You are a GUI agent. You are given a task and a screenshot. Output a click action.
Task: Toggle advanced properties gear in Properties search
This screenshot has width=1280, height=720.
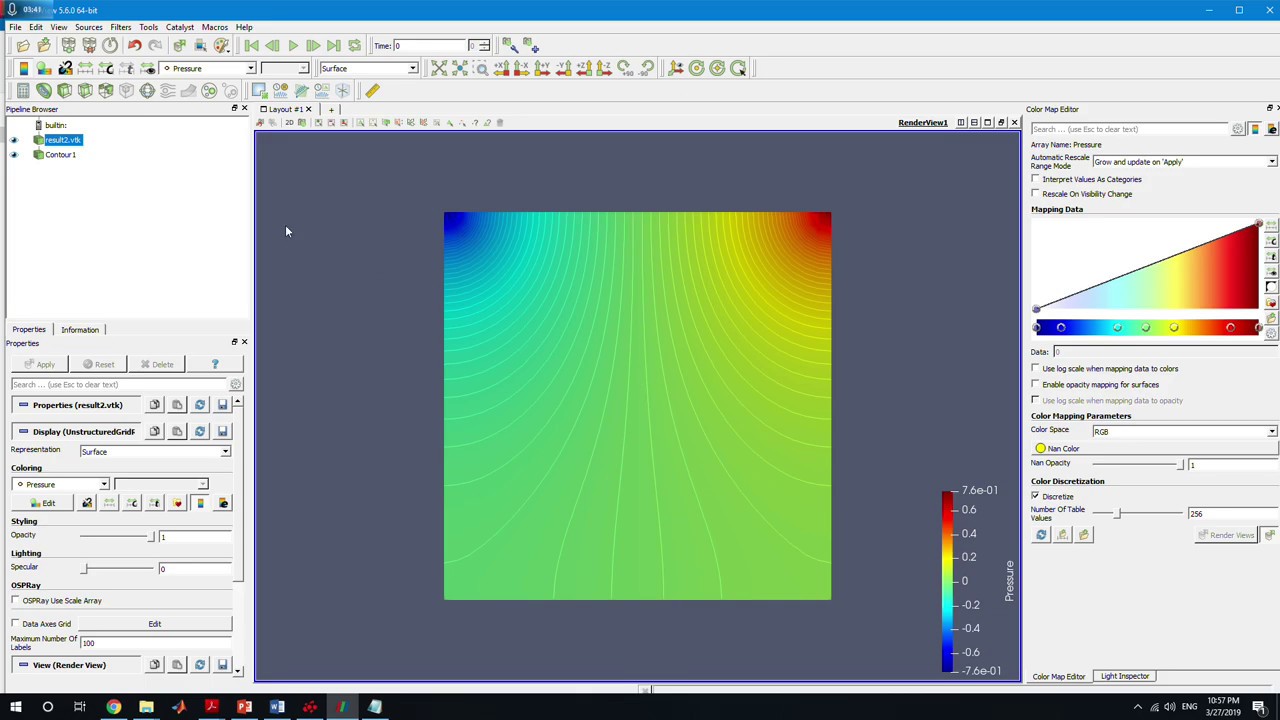(x=235, y=384)
